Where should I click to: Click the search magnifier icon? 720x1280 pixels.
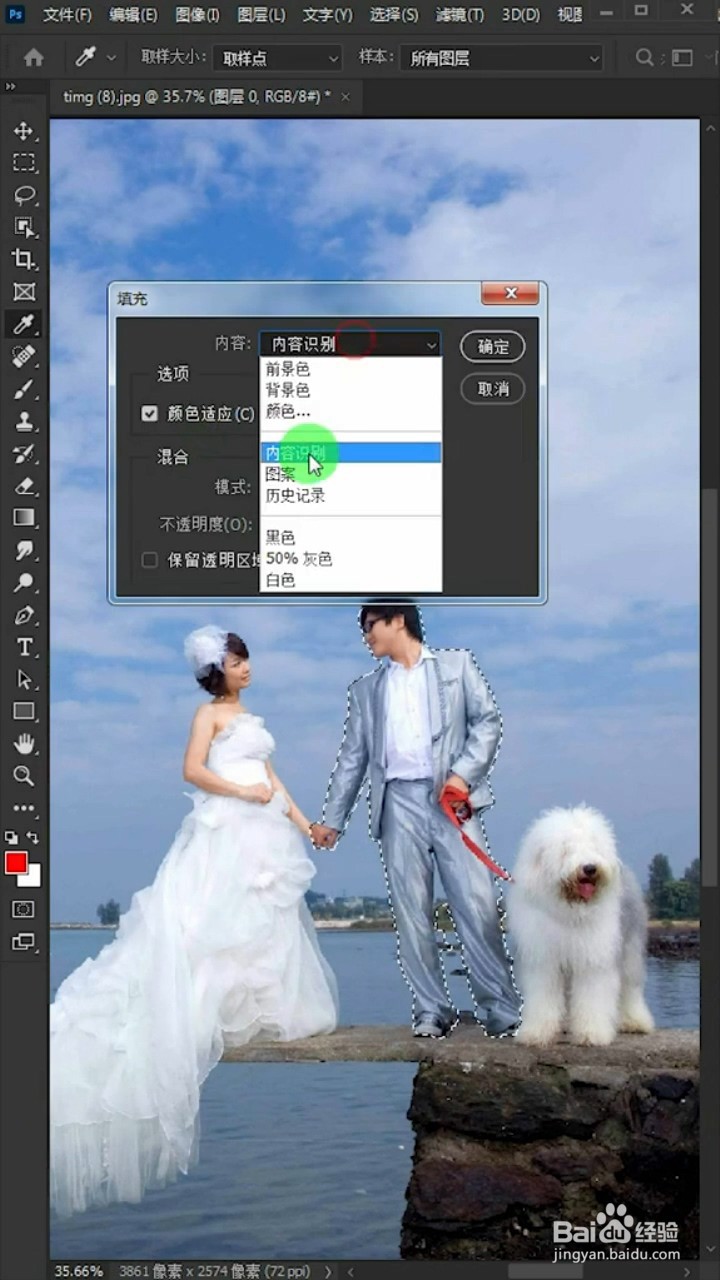(x=646, y=57)
